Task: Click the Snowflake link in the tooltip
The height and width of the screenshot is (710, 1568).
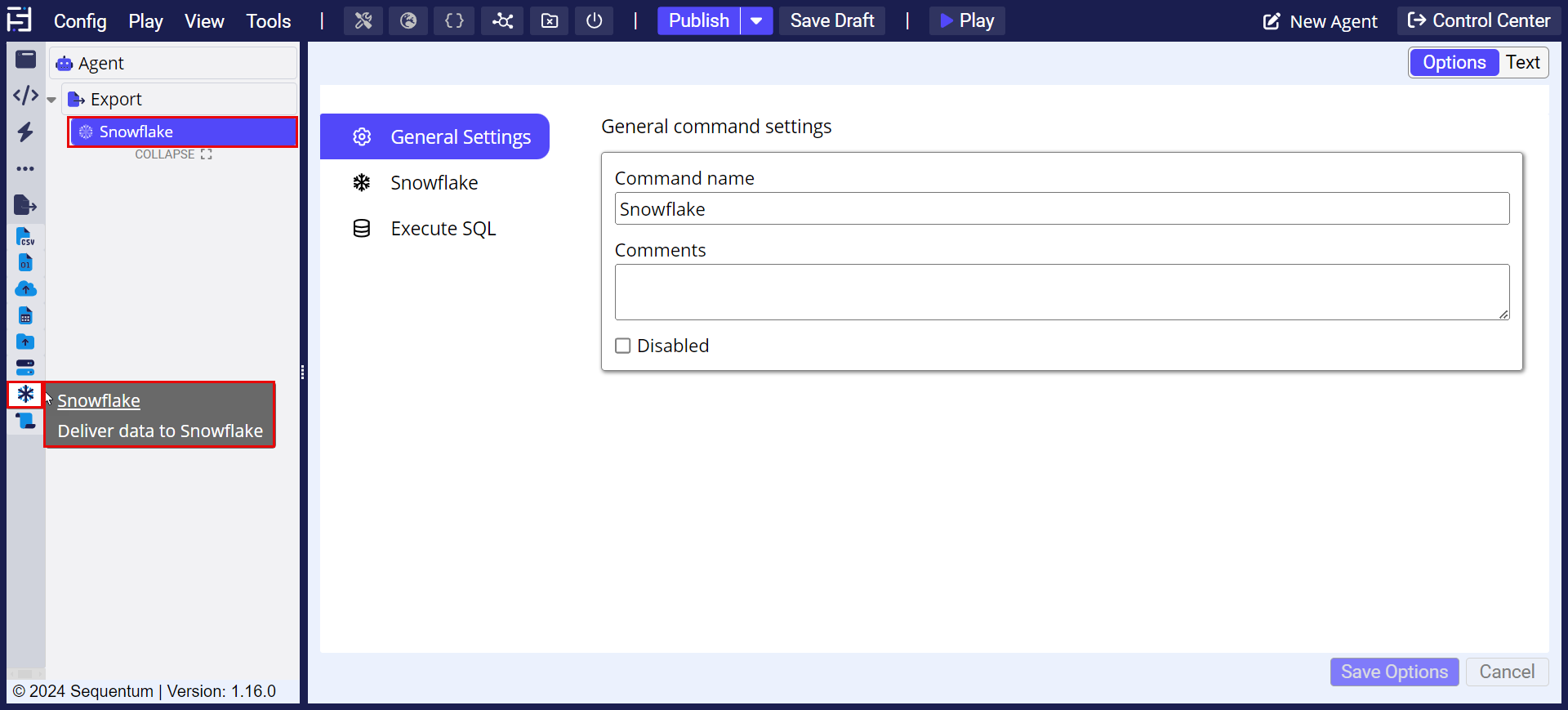Action: point(99,400)
